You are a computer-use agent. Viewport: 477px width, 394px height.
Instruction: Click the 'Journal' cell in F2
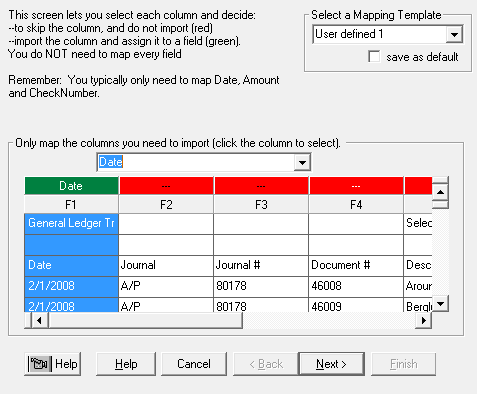pos(166,266)
